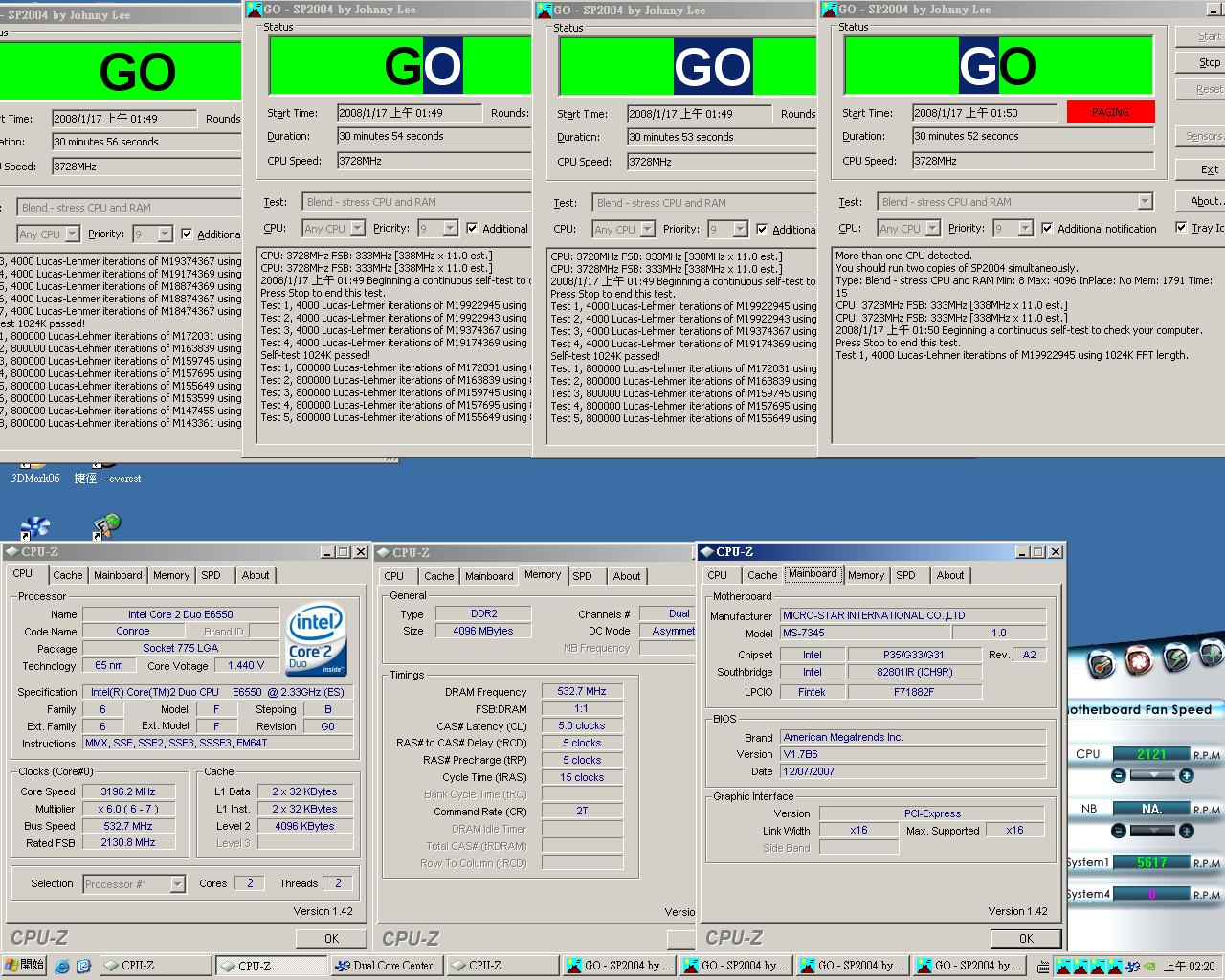The width and height of the screenshot is (1225, 980).
Task: Click the Rated FSB value 2130.8 MHz
Action: click(x=128, y=842)
